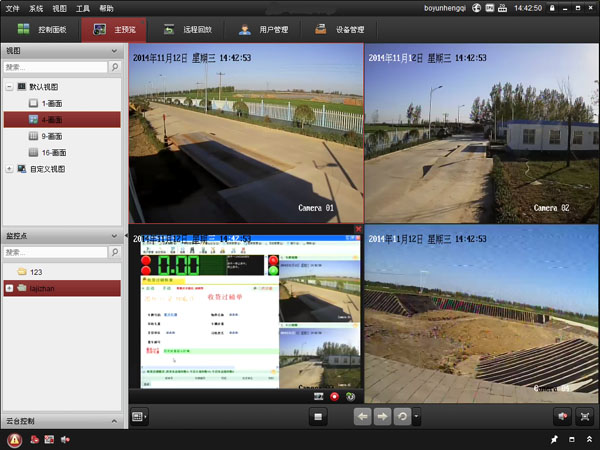Open the window layout selector dropdown
The image size is (600, 450).
click(x=140, y=416)
